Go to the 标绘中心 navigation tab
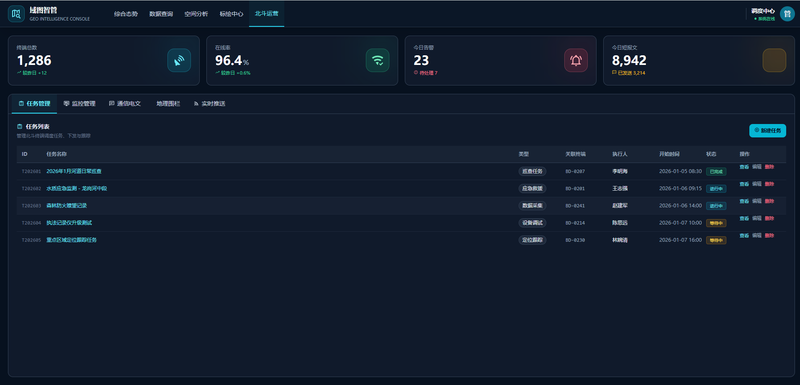The height and width of the screenshot is (385, 800). point(232,14)
